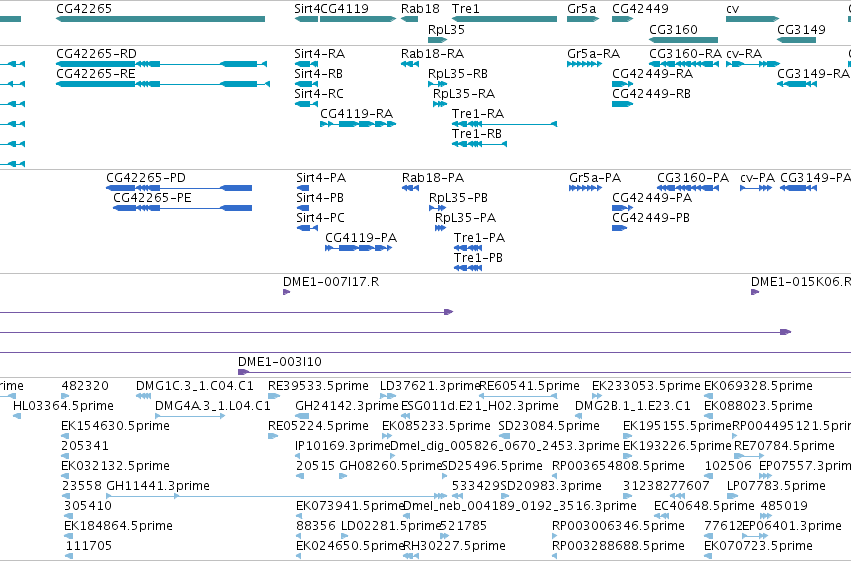This screenshot has width=851, height=561.
Task: Select the DME1-003I10 clone
Action: [x=544, y=372]
